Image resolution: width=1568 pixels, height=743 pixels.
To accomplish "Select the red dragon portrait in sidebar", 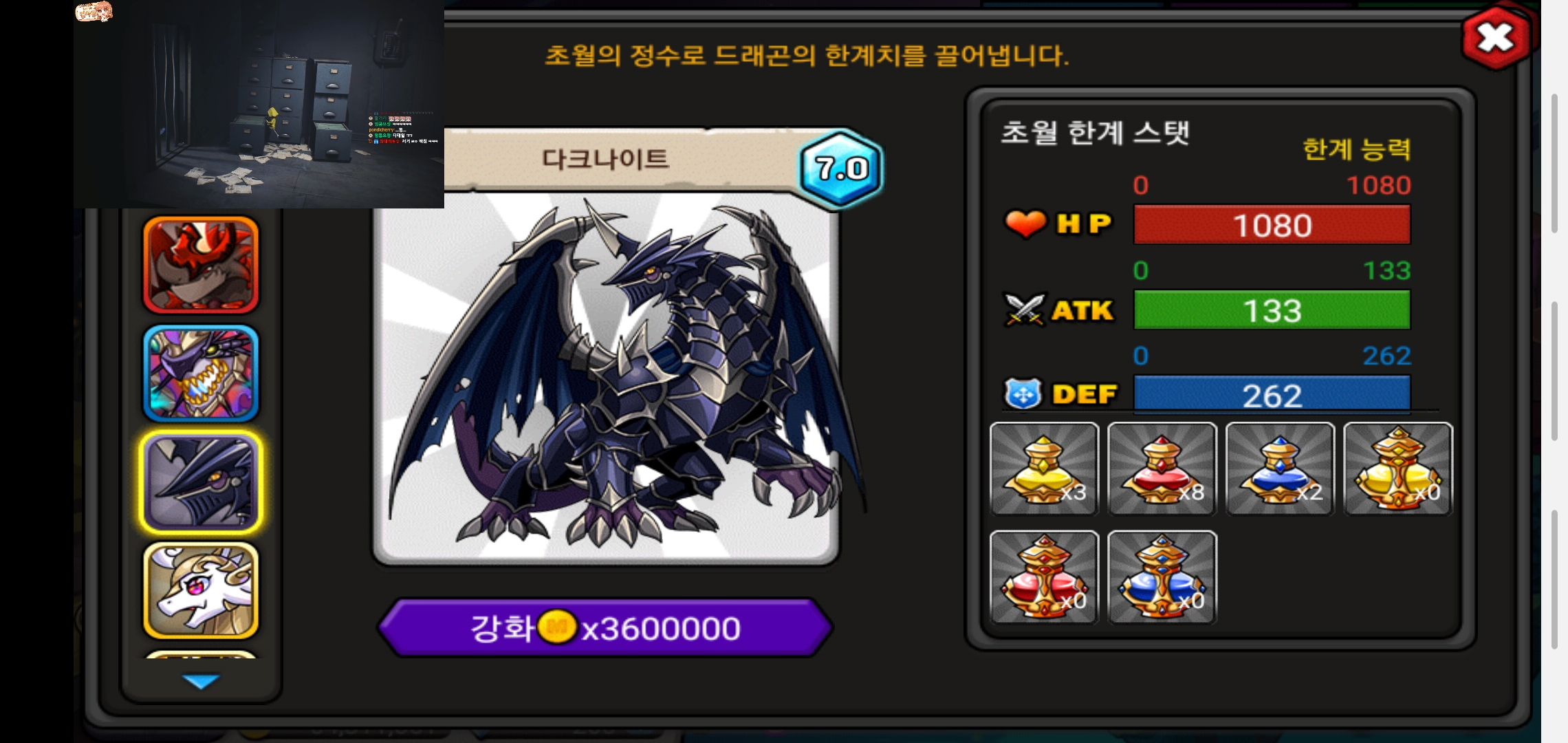I will (201, 265).
